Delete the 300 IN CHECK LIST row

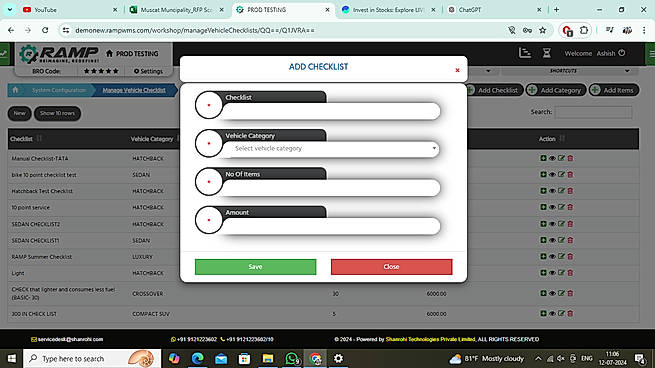click(x=570, y=313)
